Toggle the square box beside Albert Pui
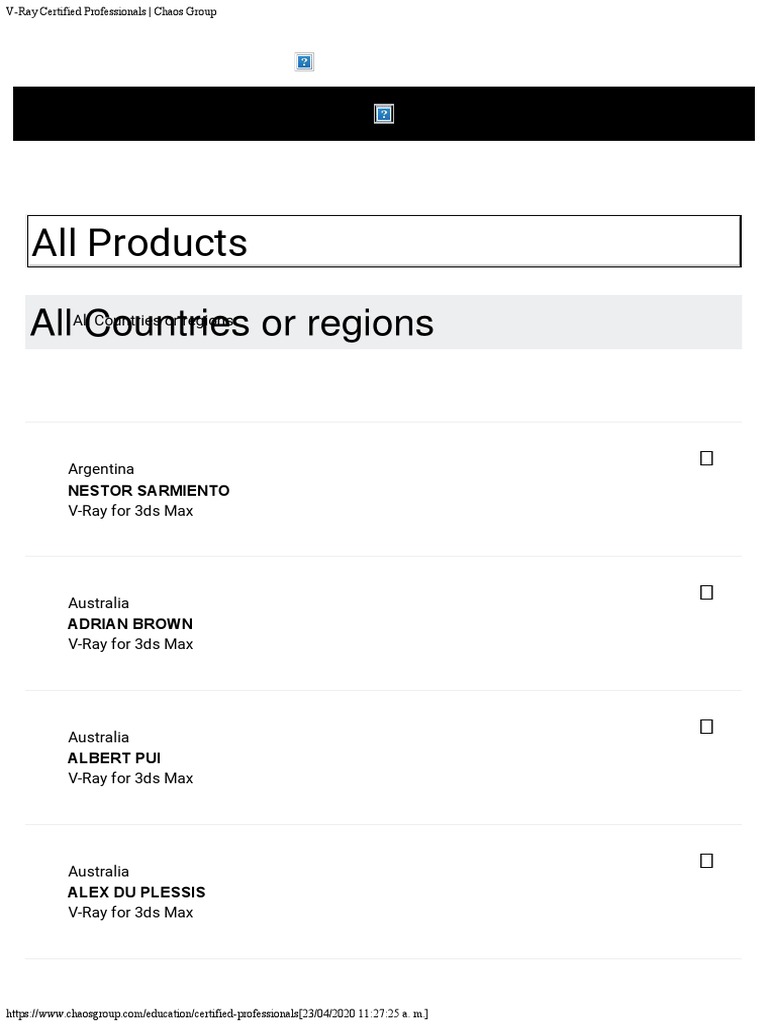 pyautogui.click(x=706, y=726)
